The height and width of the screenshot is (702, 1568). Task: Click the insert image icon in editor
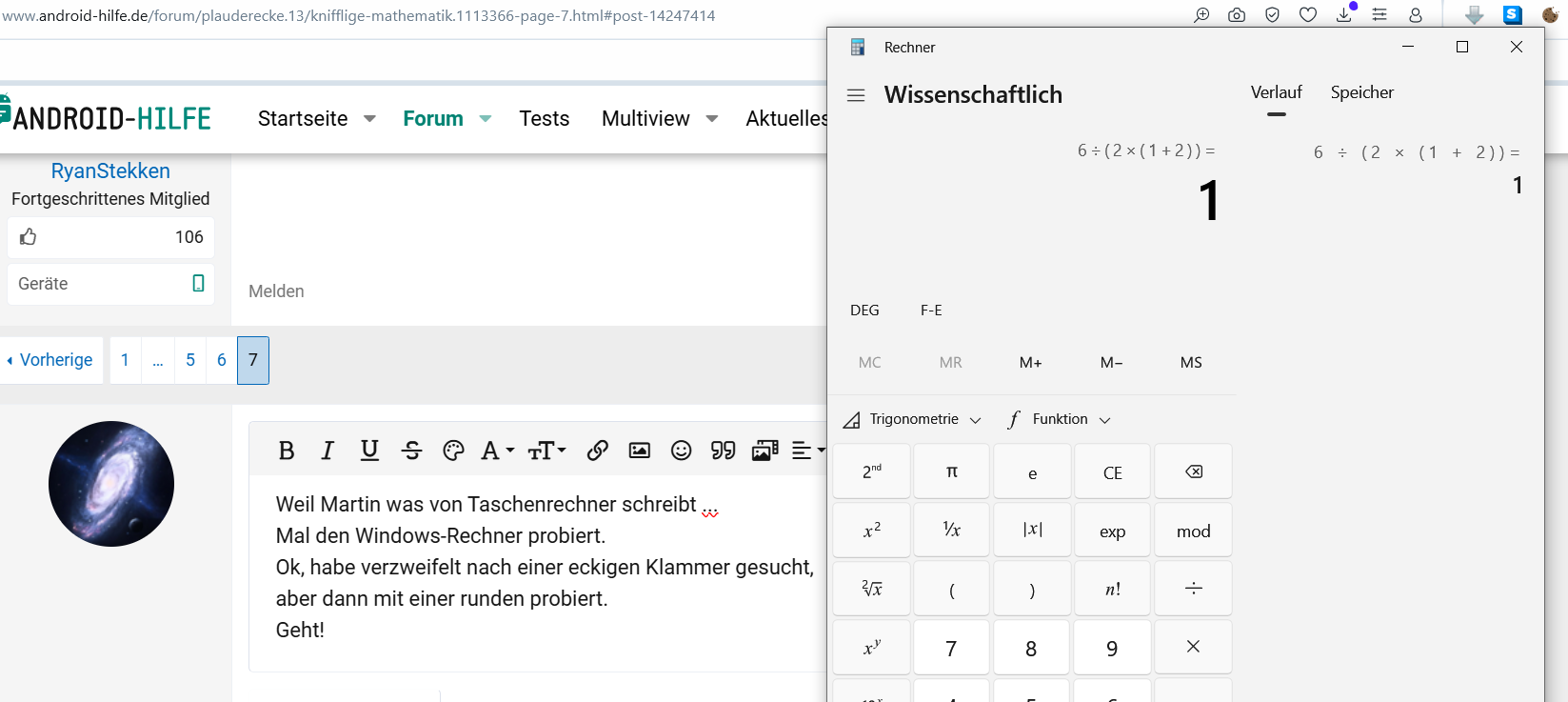tap(639, 451)
